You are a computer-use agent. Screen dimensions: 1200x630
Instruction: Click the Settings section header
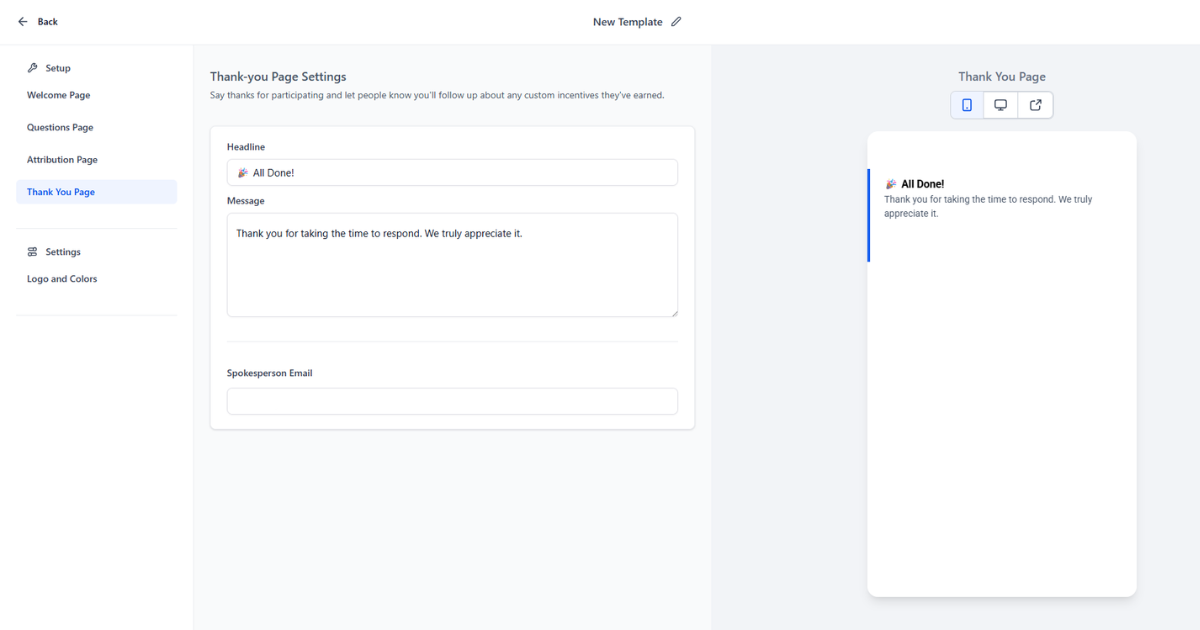tap(63, 252)
